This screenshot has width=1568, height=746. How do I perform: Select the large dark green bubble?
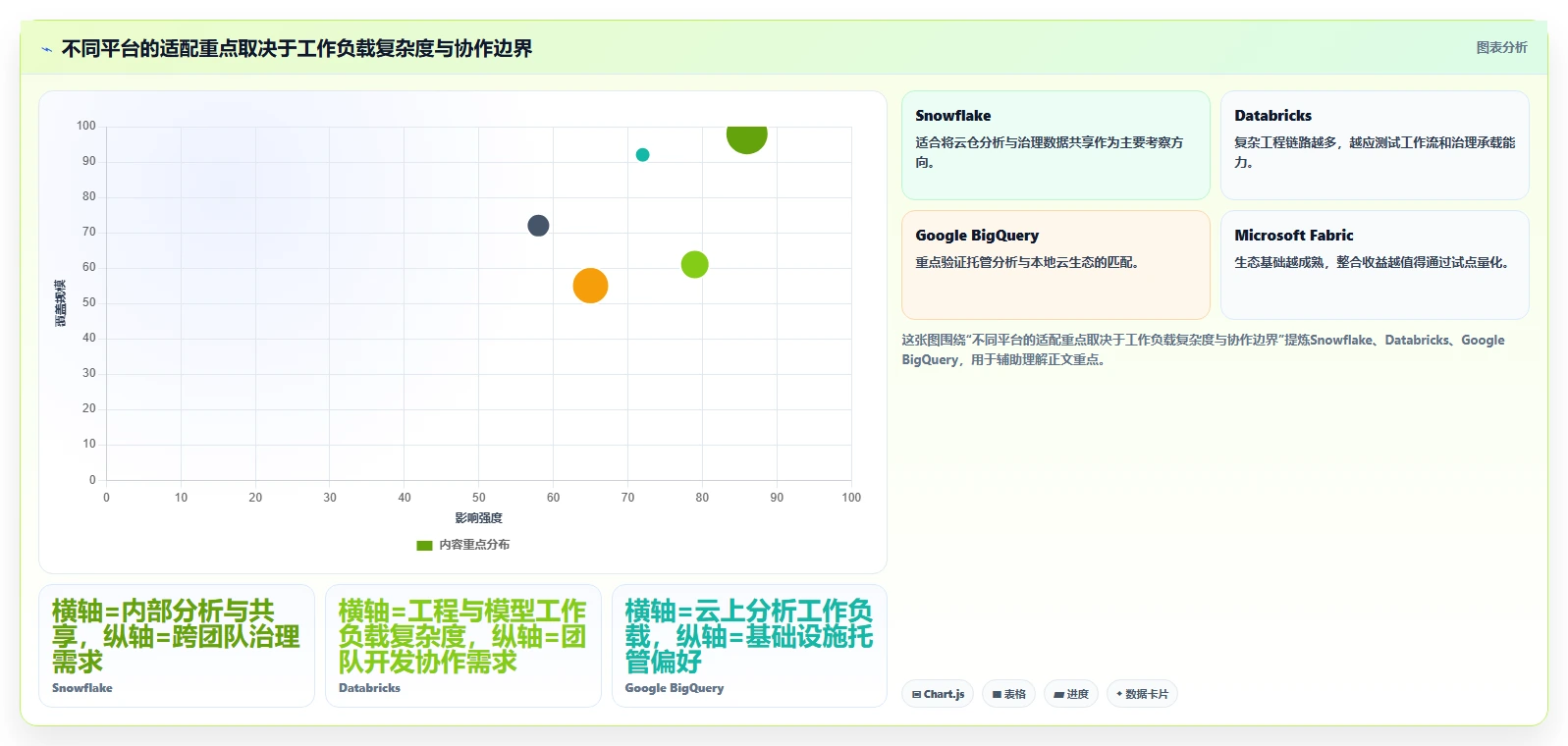pyautogui.click(x=746, y=138)
